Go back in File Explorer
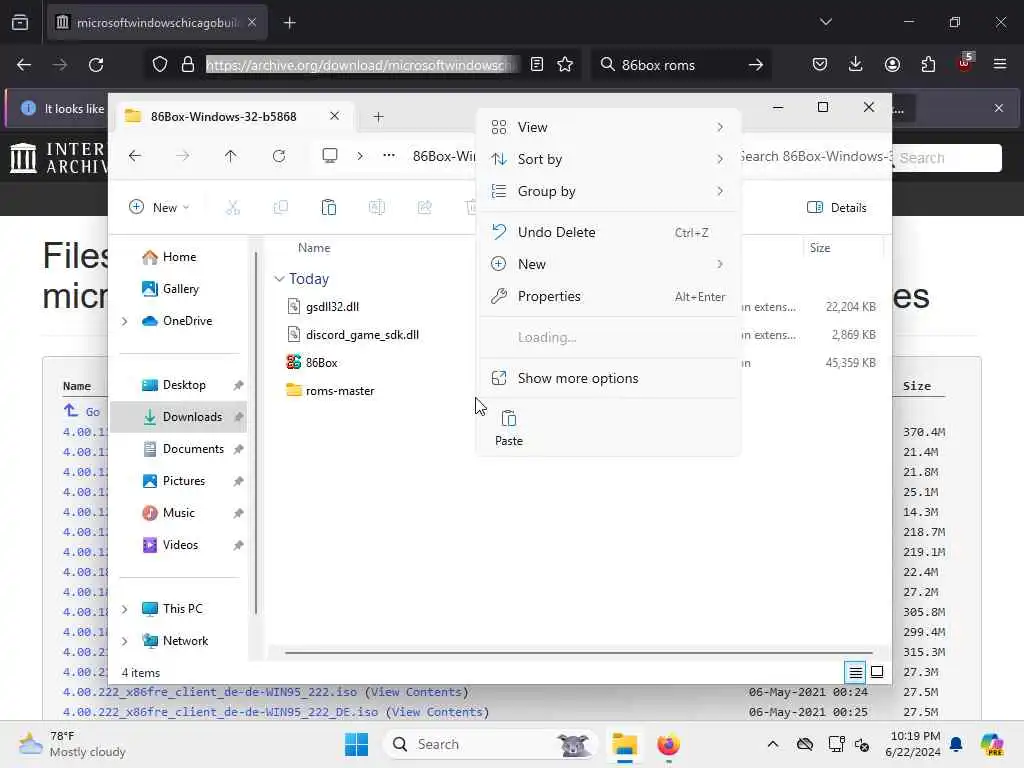 coord(135,156)
